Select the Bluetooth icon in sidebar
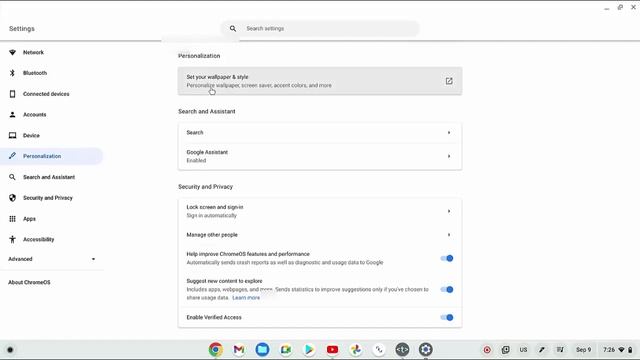640x360 pixels. tap(12, 73)
